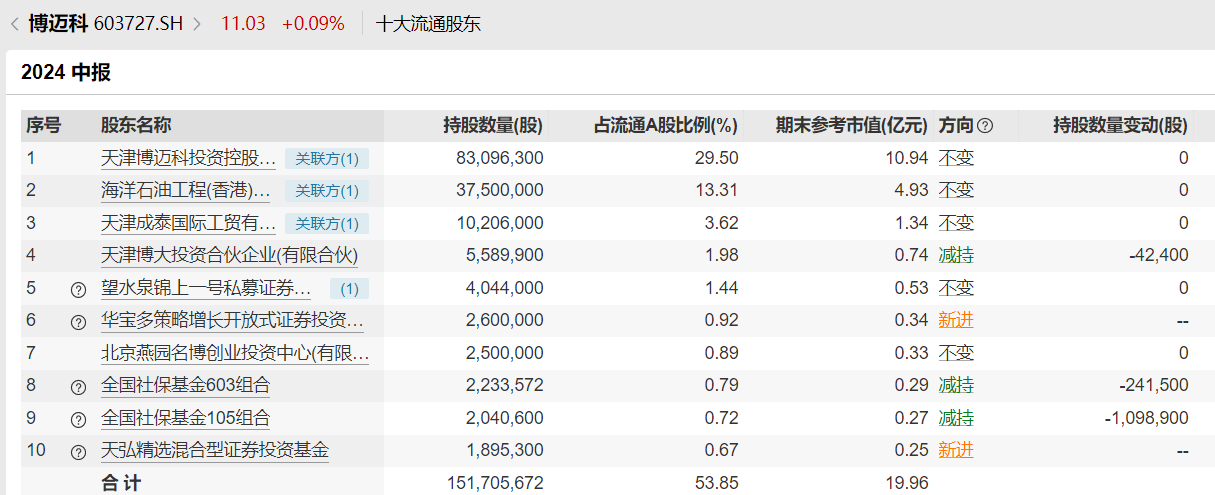Viewport: 1215px width, 495px height.
Task: Sort by 占流通A股比例(%) column header
Action: [x=666, y=126]
